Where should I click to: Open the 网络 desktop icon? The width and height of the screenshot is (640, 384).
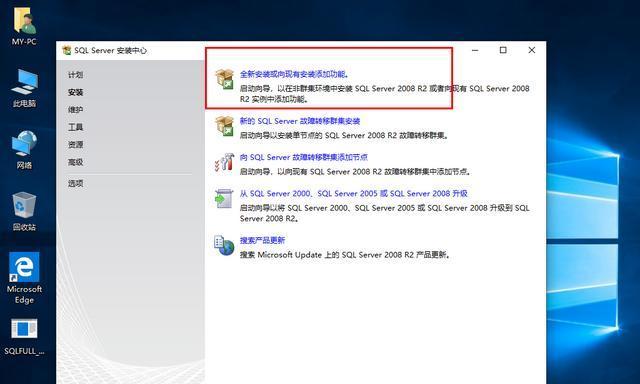coord(24,150)
